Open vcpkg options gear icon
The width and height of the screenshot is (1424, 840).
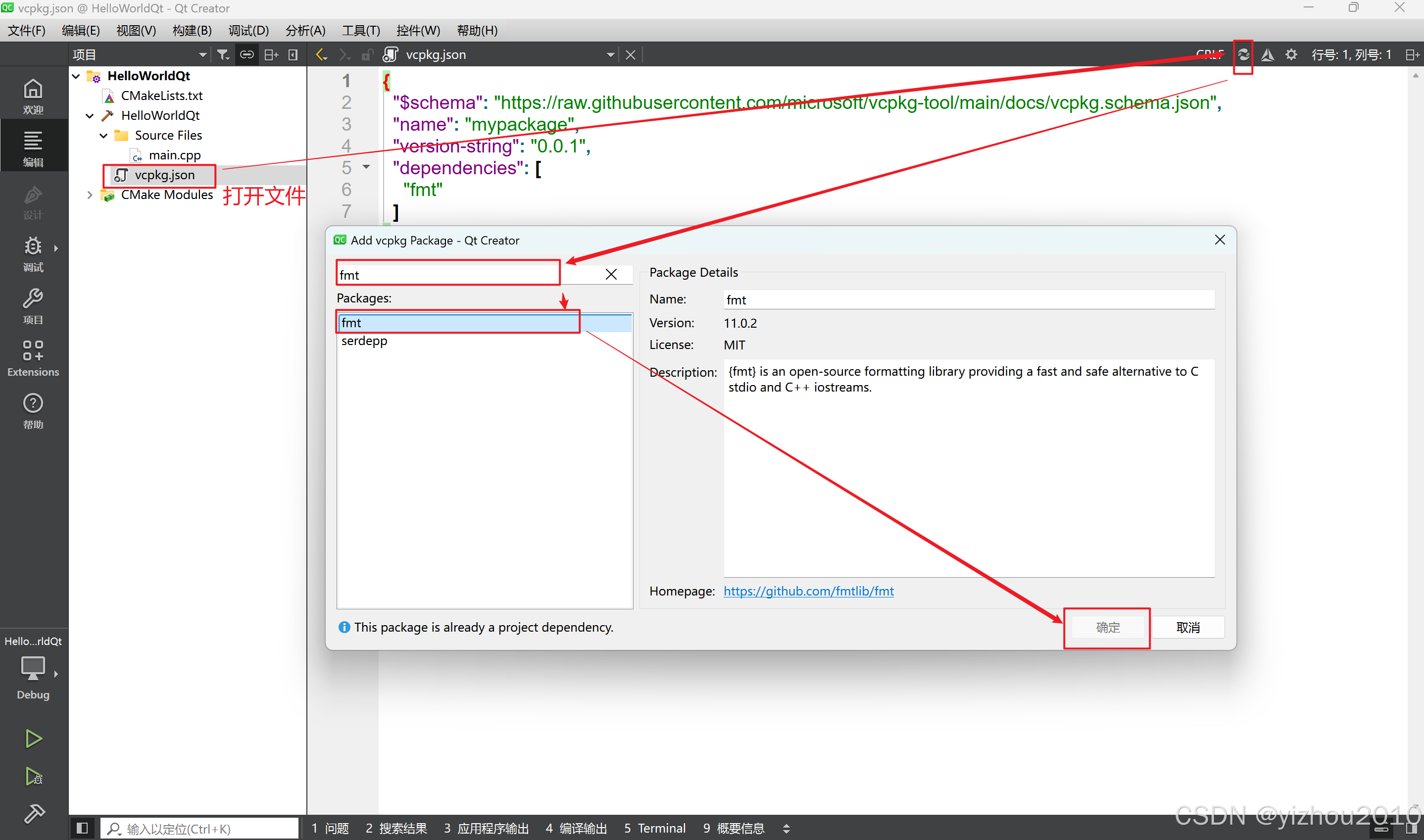pos(1291,54)
